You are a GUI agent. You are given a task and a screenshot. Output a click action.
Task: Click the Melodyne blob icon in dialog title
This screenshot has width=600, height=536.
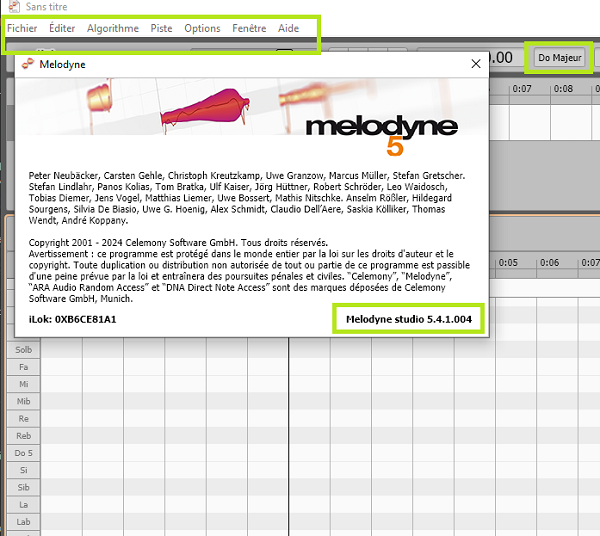pyautogui.click(x=28, y=64)
